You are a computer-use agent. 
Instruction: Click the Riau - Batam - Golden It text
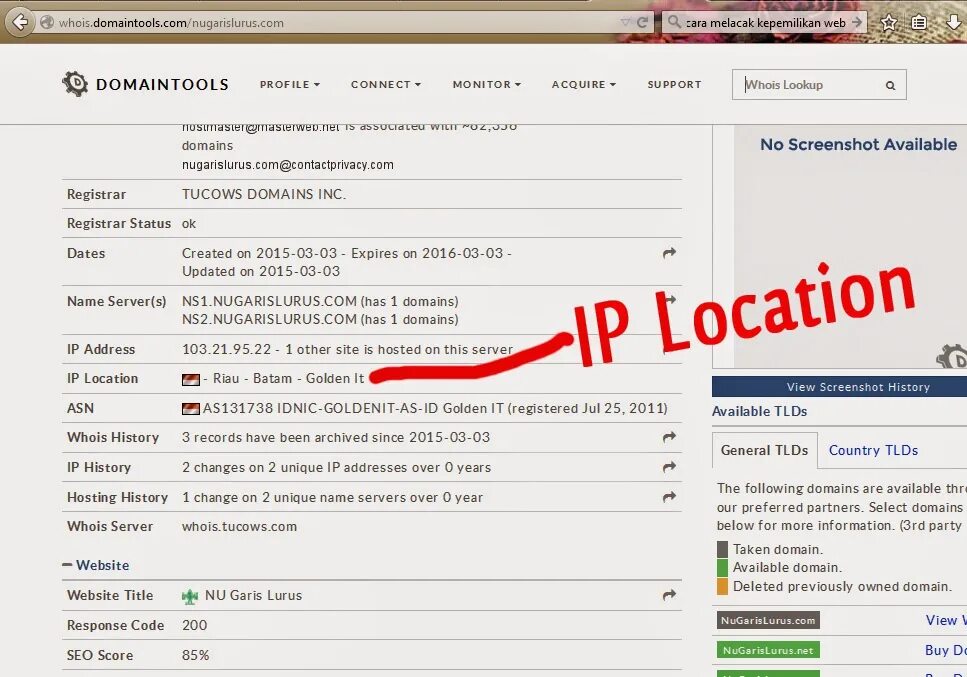click(x=289, y=379)
